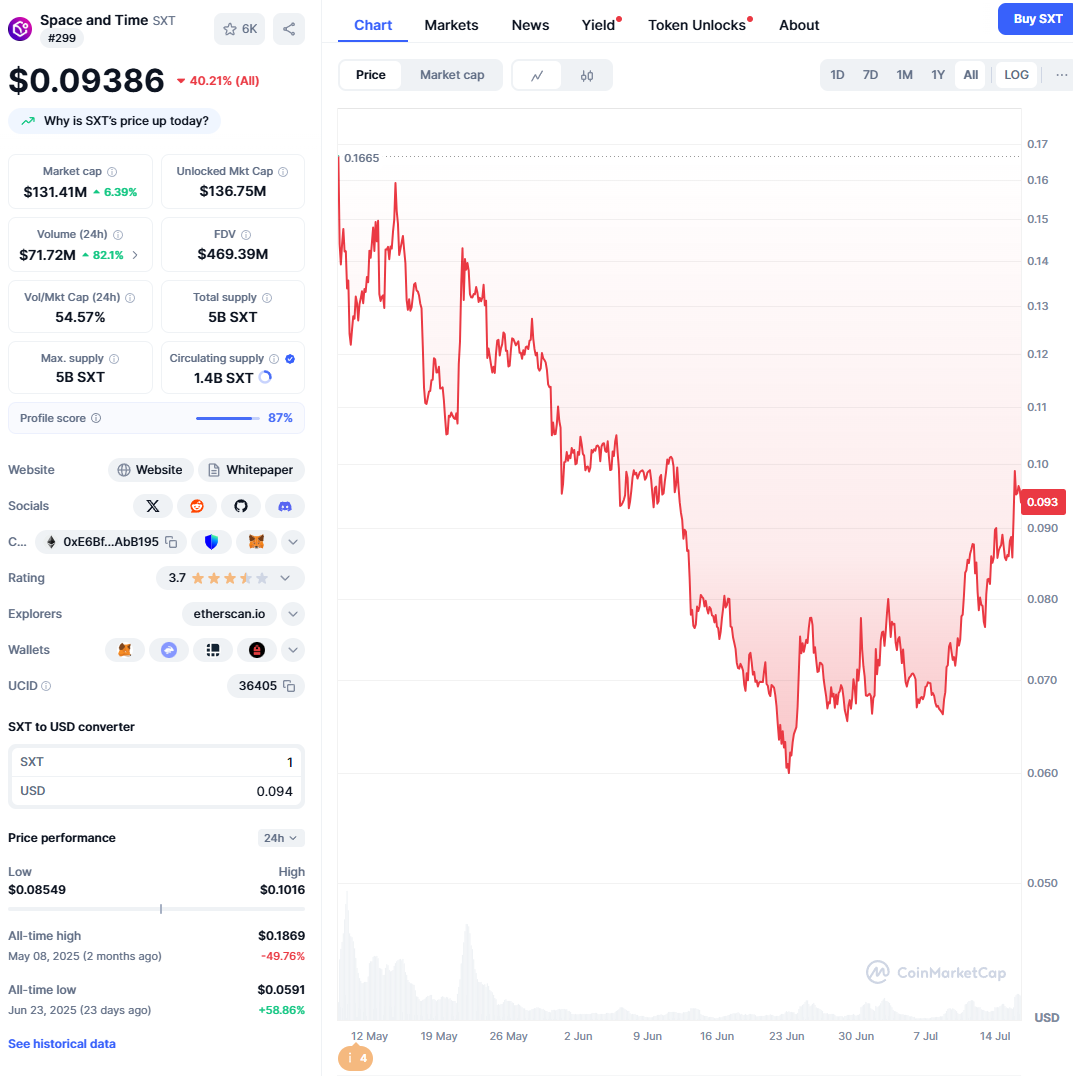Open the See historical data link
The height and width of the screenshot is (1076, 1073).
[61, 1043]
